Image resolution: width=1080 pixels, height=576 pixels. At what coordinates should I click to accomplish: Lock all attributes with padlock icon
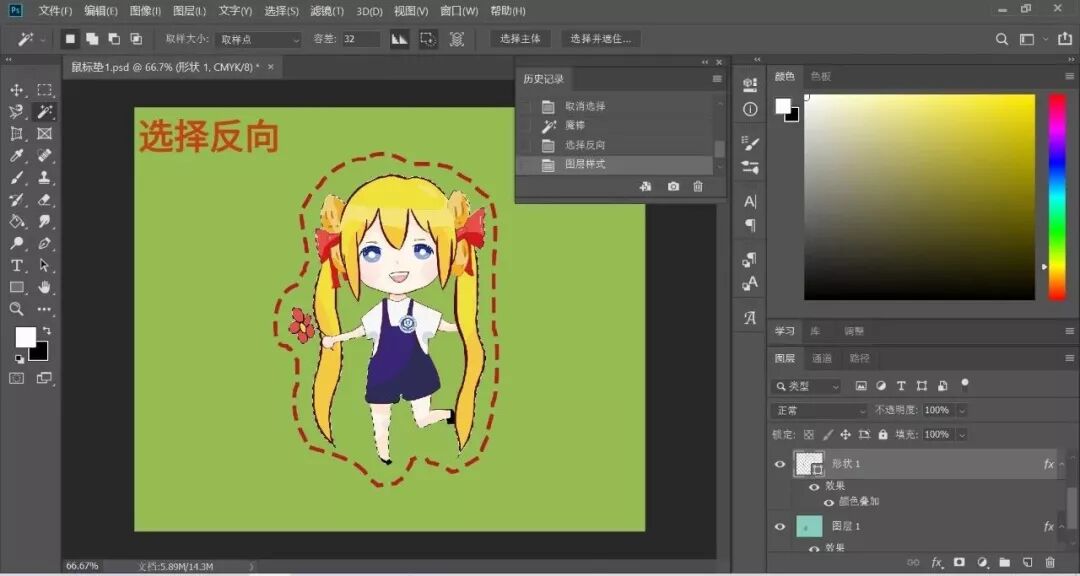[x=883, y=435]
